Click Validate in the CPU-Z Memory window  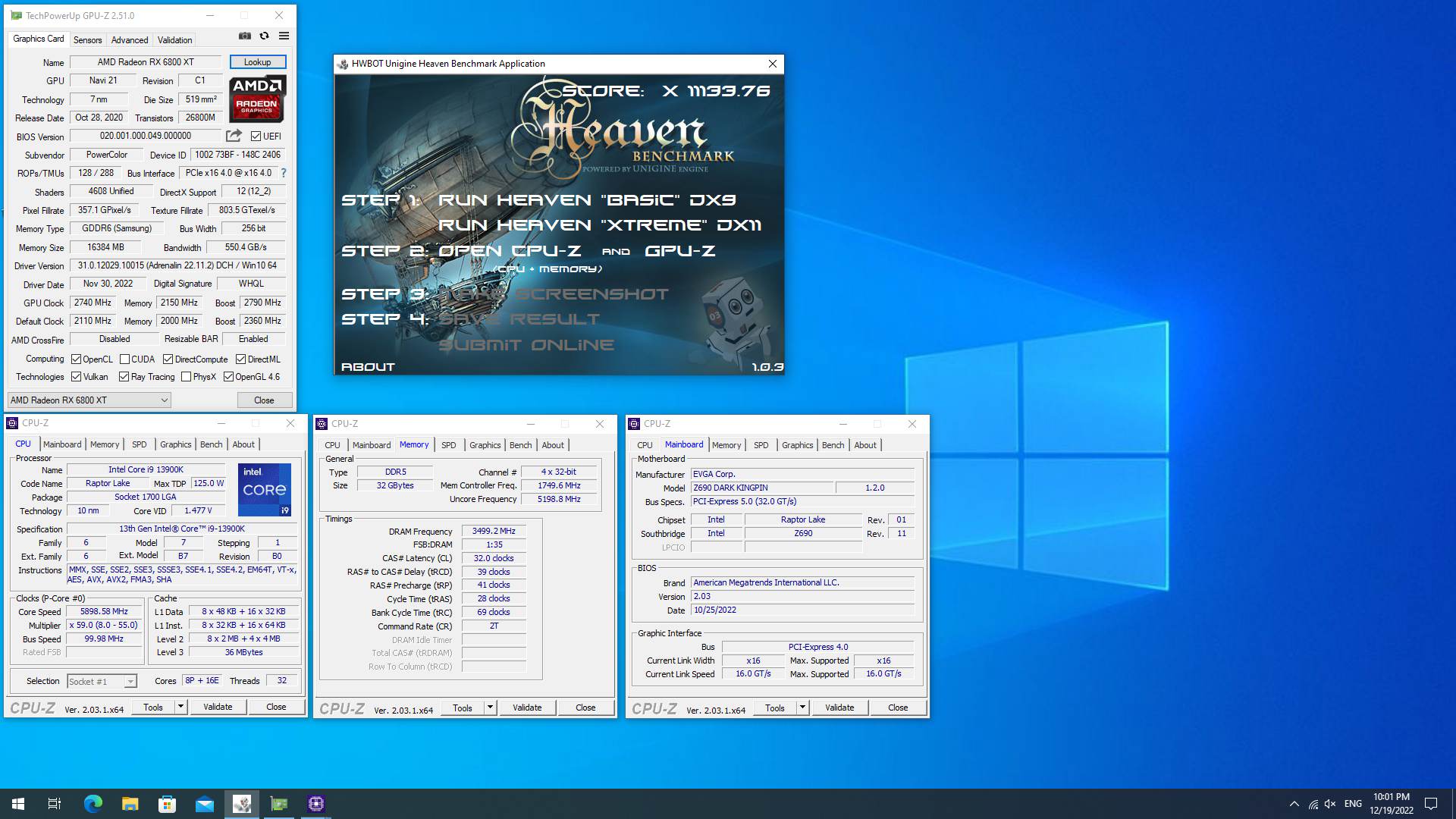coord(527,708)
